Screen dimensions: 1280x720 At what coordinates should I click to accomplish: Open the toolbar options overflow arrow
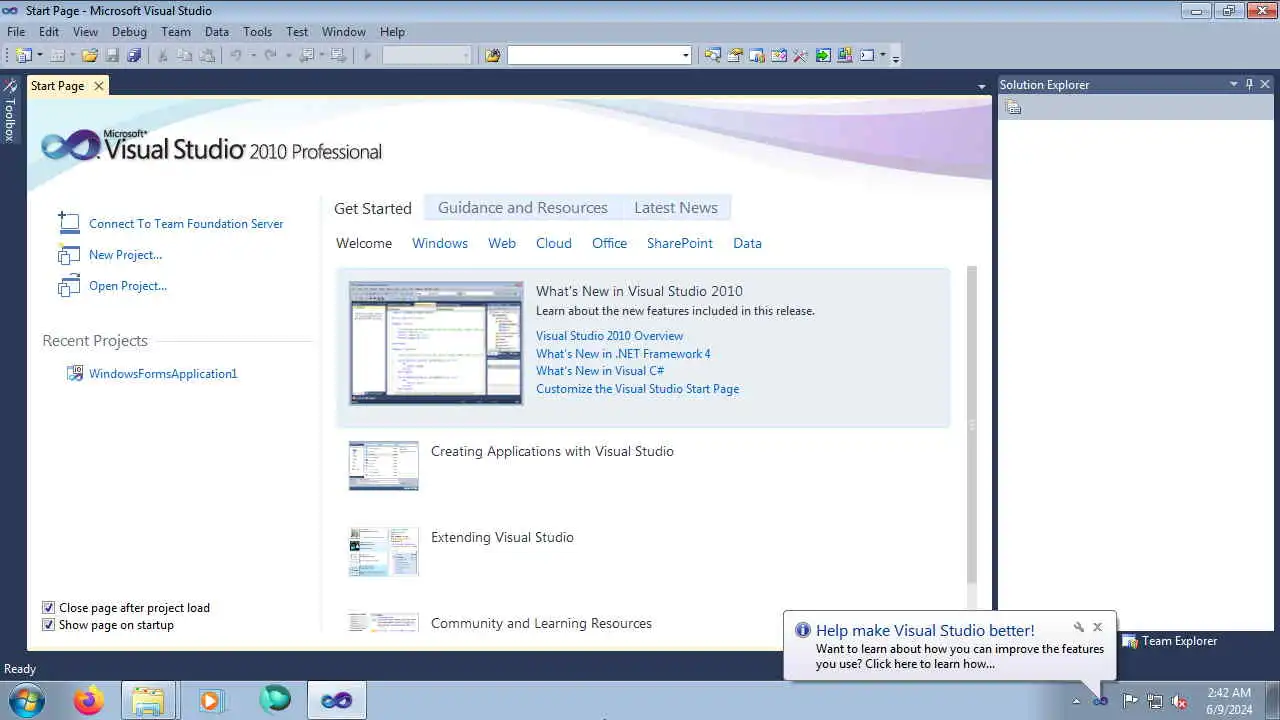pos(896,58)
